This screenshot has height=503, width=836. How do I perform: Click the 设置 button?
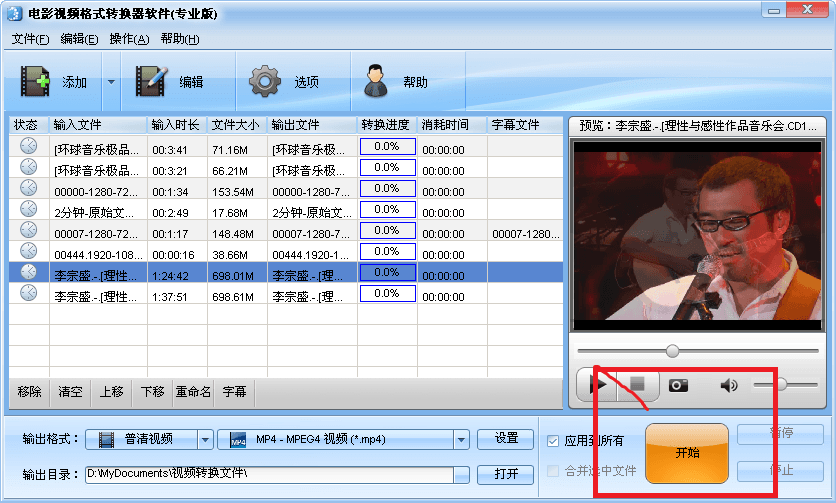click(x=506, y=438)
